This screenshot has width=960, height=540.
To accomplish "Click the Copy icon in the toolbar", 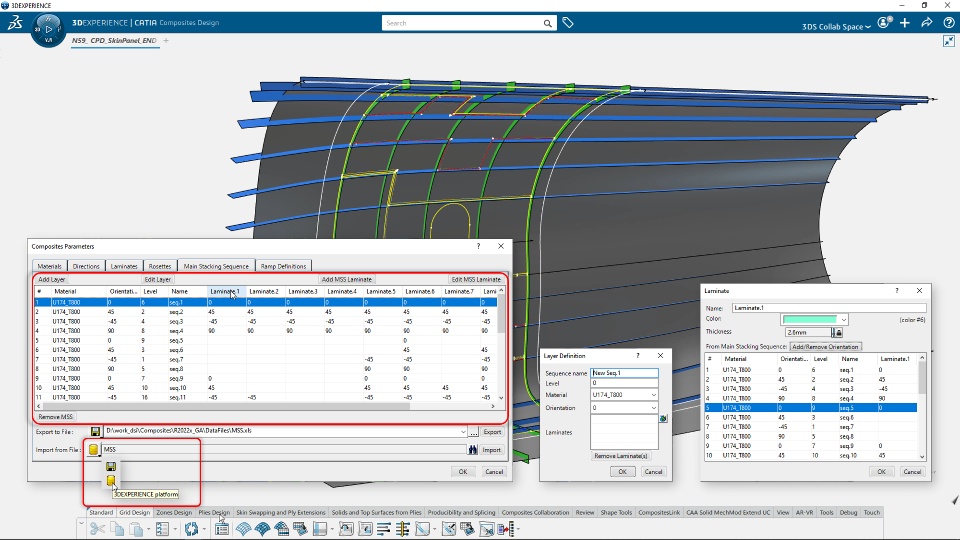I will (x=117, y=529).
